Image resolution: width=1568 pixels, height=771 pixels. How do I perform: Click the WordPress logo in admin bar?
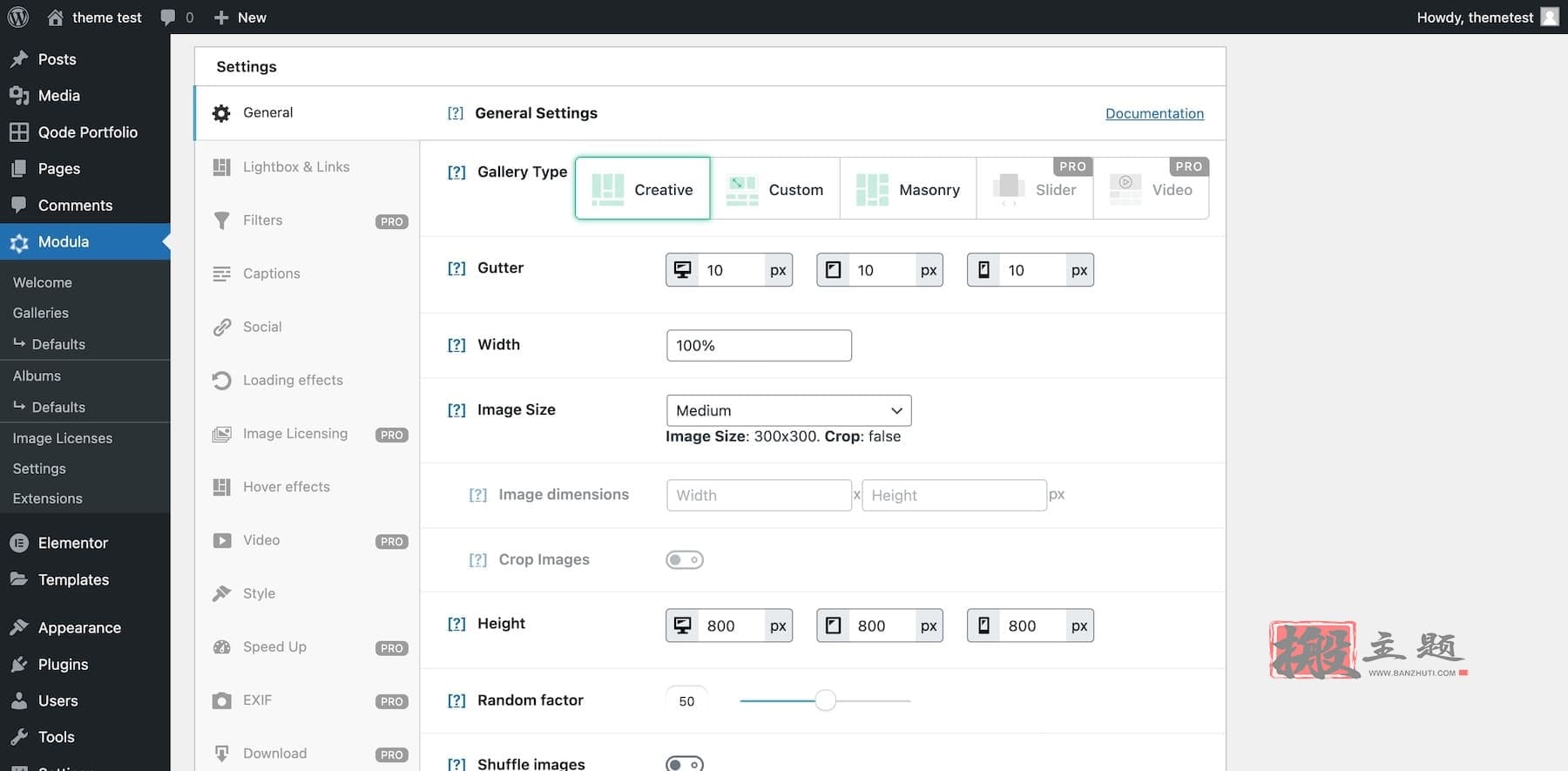pos(17,17)
